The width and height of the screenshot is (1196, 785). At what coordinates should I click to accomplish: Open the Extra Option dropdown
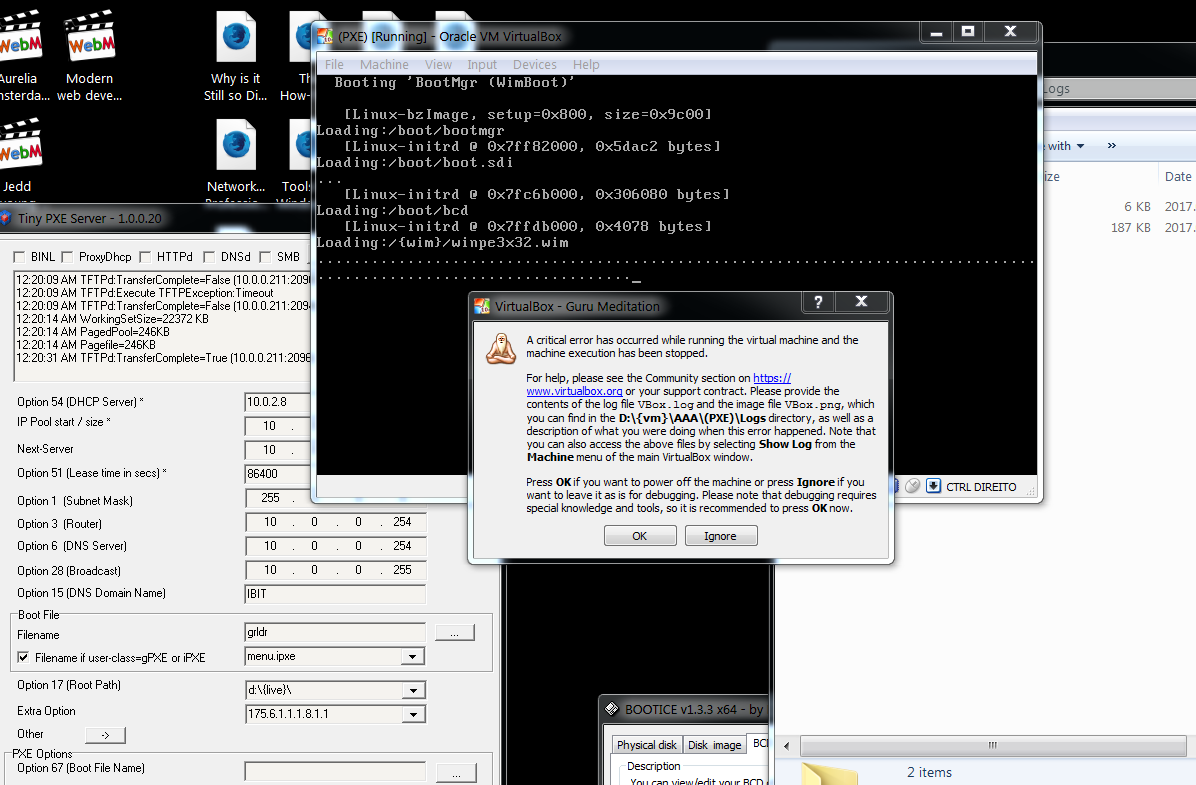tap(413, 715)
